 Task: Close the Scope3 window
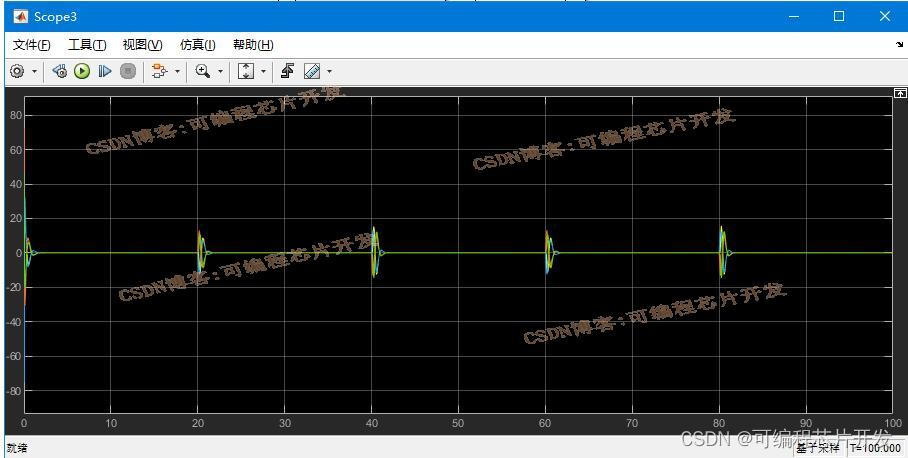tap(885, 16)
